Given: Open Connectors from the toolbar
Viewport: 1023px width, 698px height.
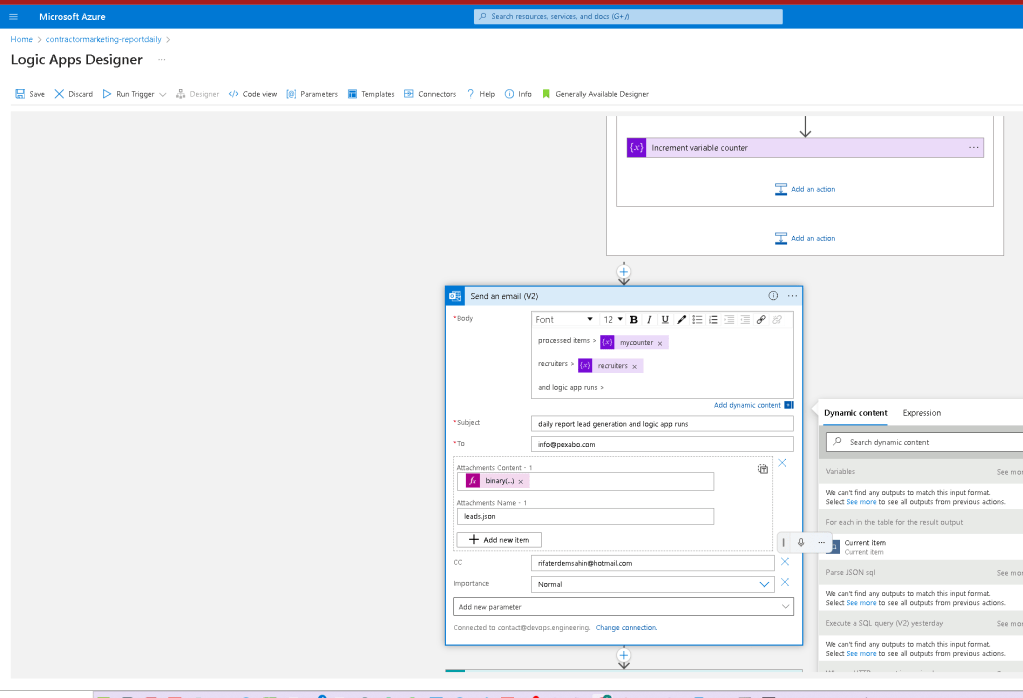Looking at the screenshot, I should click(430, 94).
